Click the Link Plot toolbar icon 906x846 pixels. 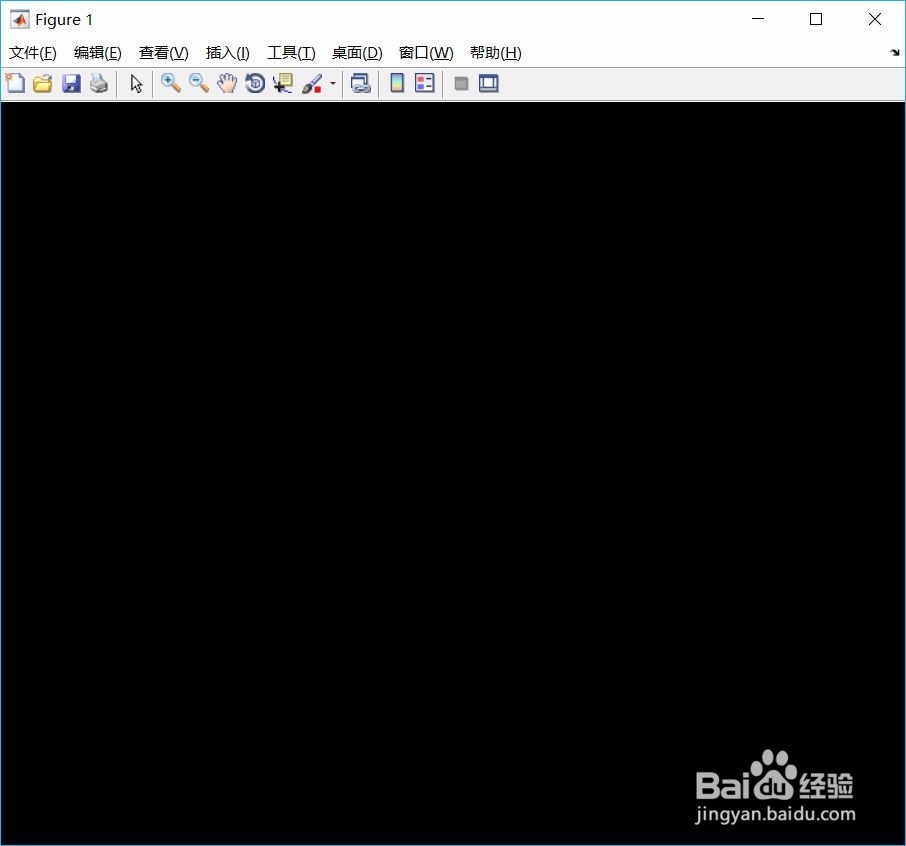[361, 83]
